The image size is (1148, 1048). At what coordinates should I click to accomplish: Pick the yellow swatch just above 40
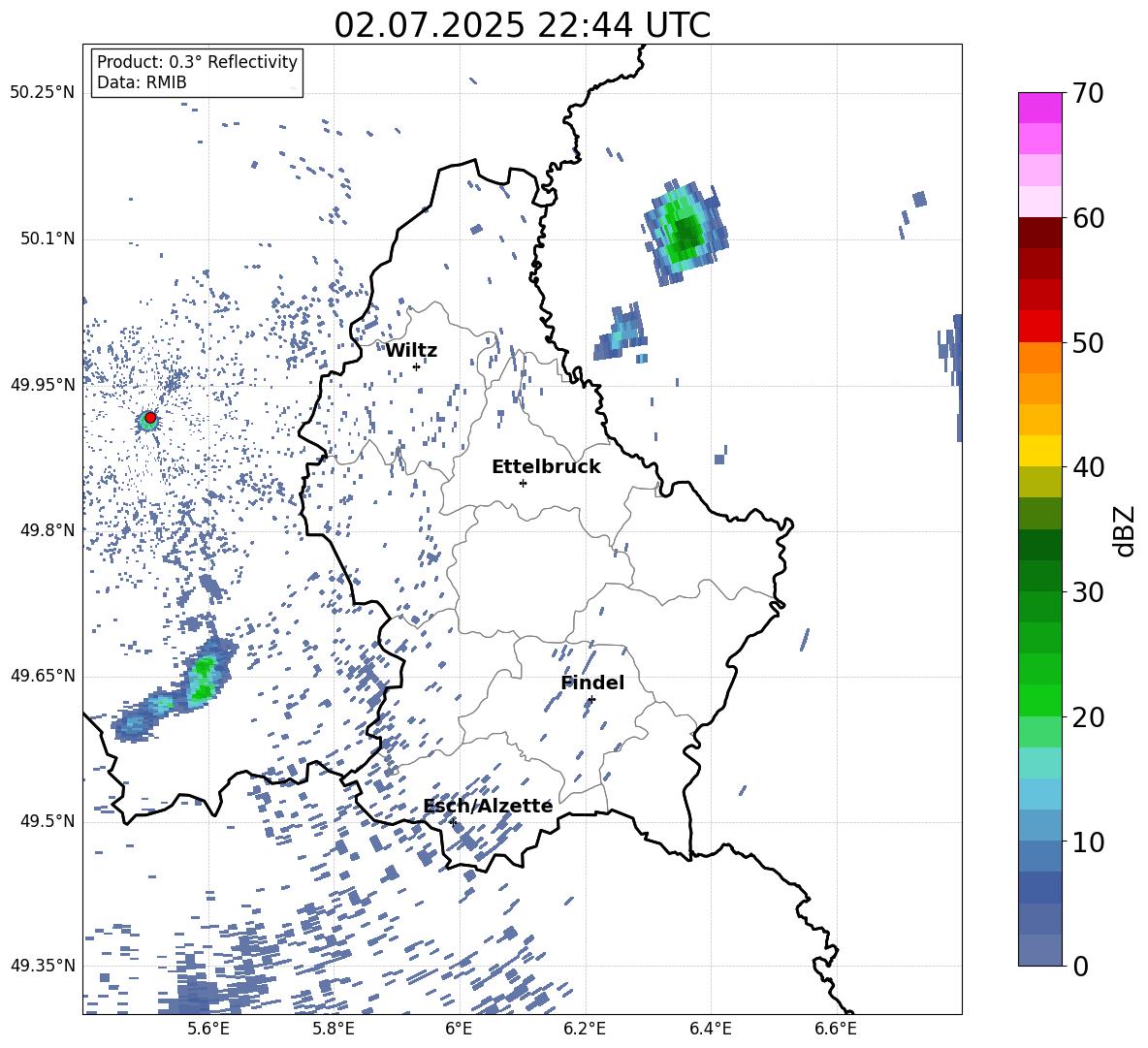pyautogui.click(x=1039, y=451)
